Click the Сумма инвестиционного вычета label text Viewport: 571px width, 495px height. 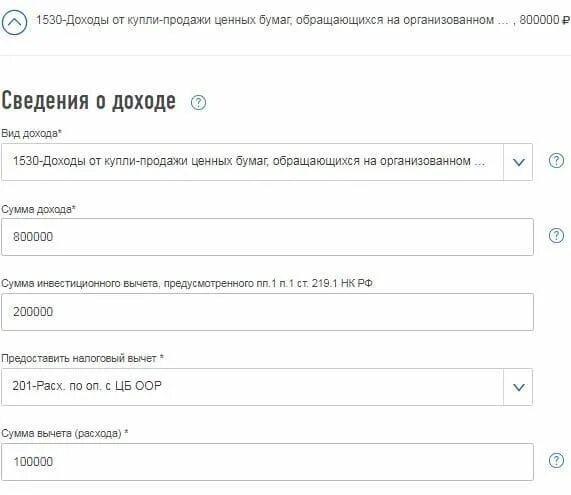187,283
